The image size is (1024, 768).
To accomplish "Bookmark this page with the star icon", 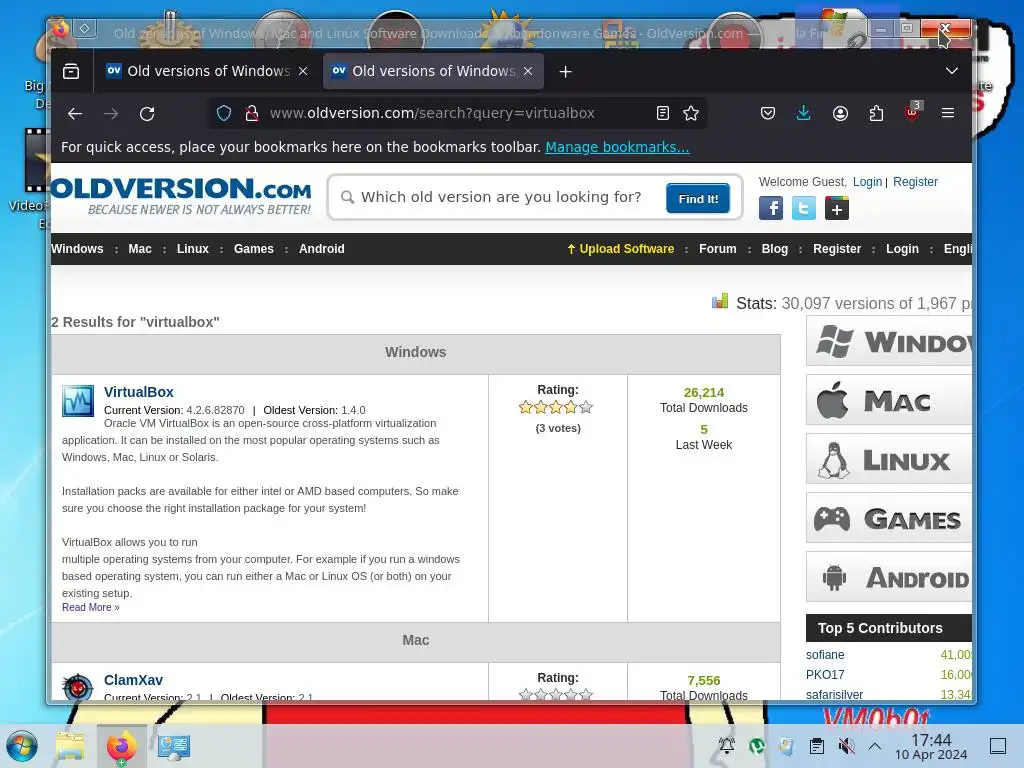I will click(691, 114).
